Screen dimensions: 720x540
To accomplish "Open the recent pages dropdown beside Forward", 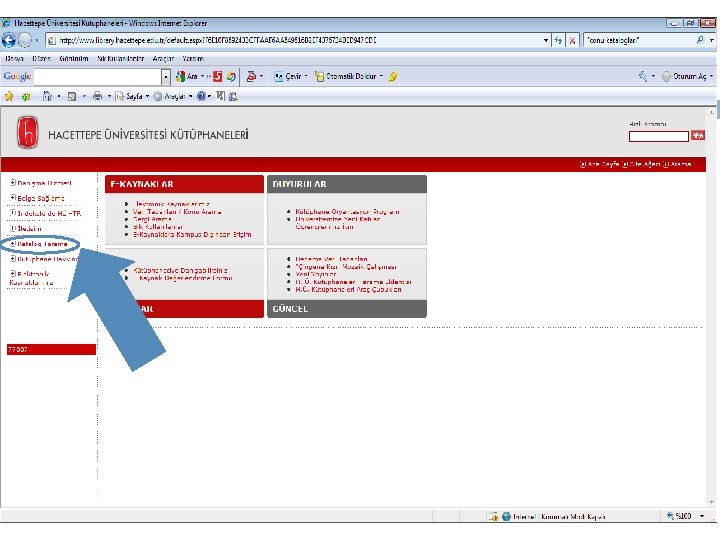I will [37, 40].
